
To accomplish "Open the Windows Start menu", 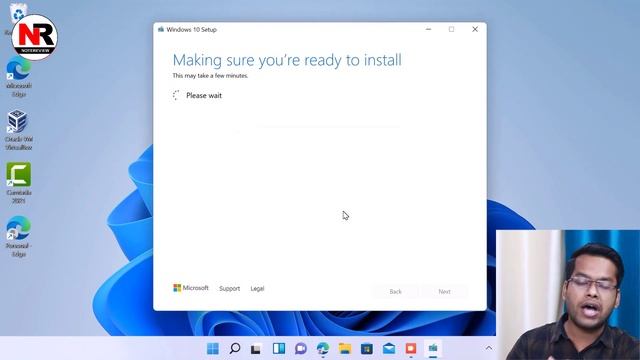I will (213, 349).
